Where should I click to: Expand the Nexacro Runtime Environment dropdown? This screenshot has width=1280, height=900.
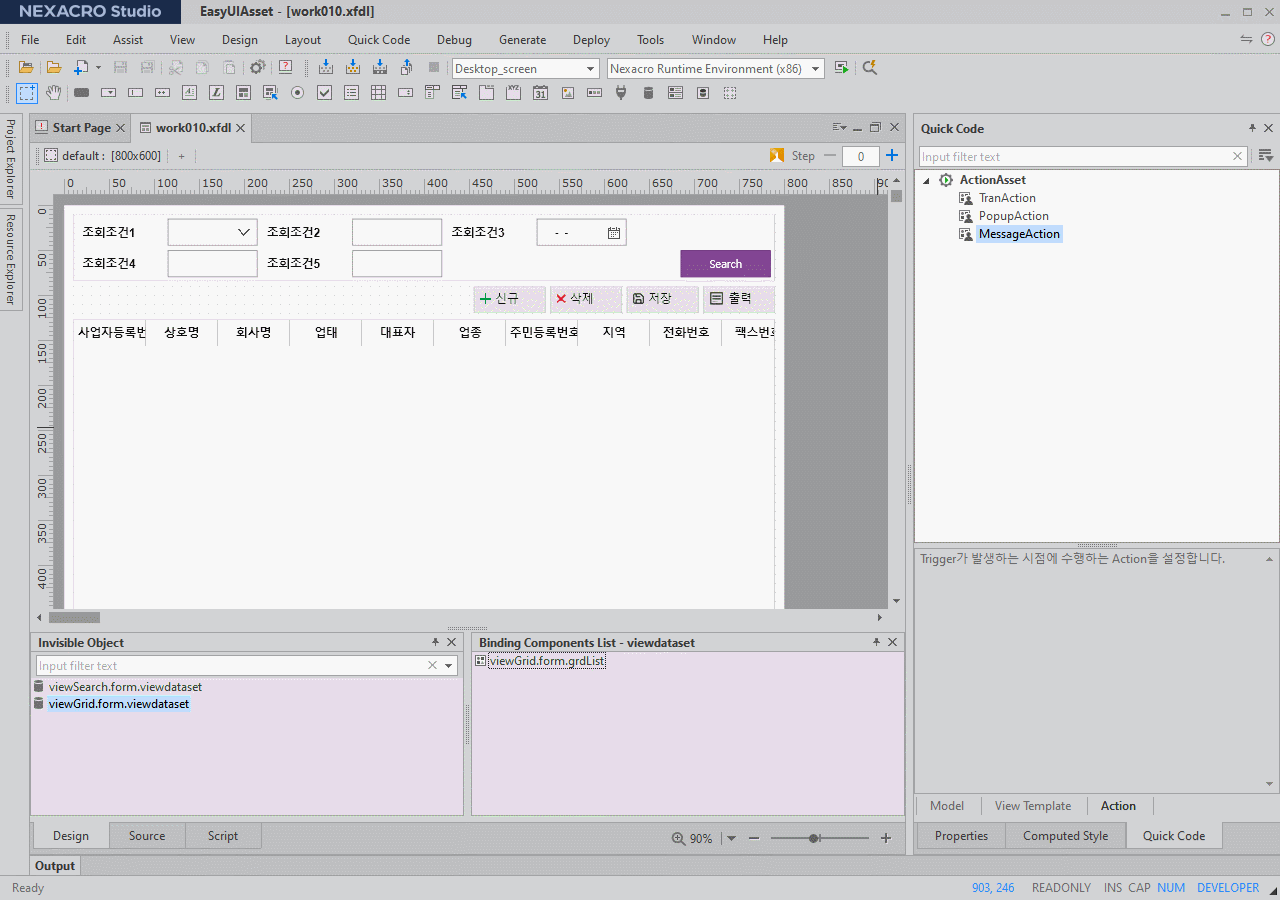pos(816,69)
